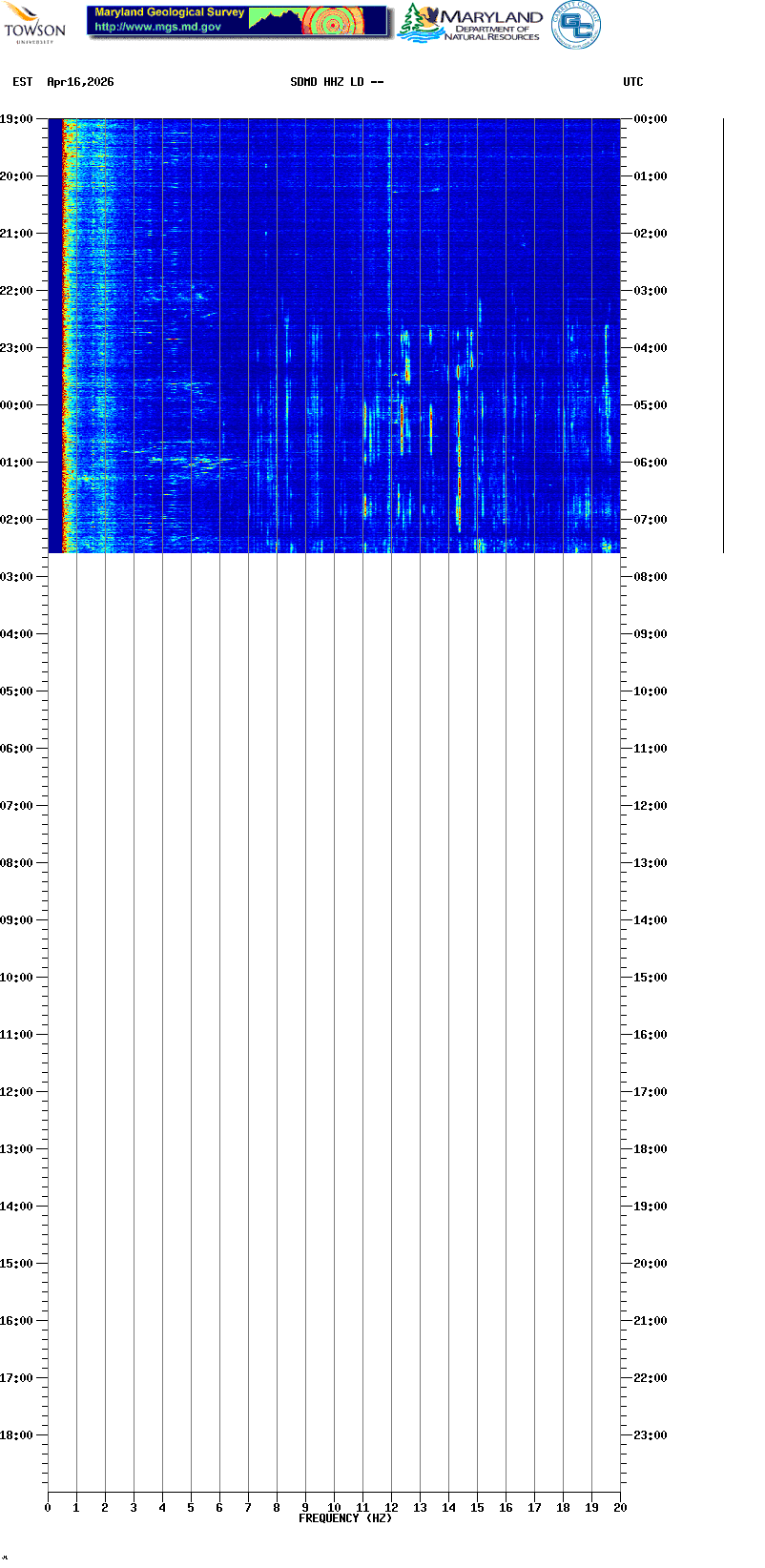Click the Maryland Department of Natural Resources logo

470,24
